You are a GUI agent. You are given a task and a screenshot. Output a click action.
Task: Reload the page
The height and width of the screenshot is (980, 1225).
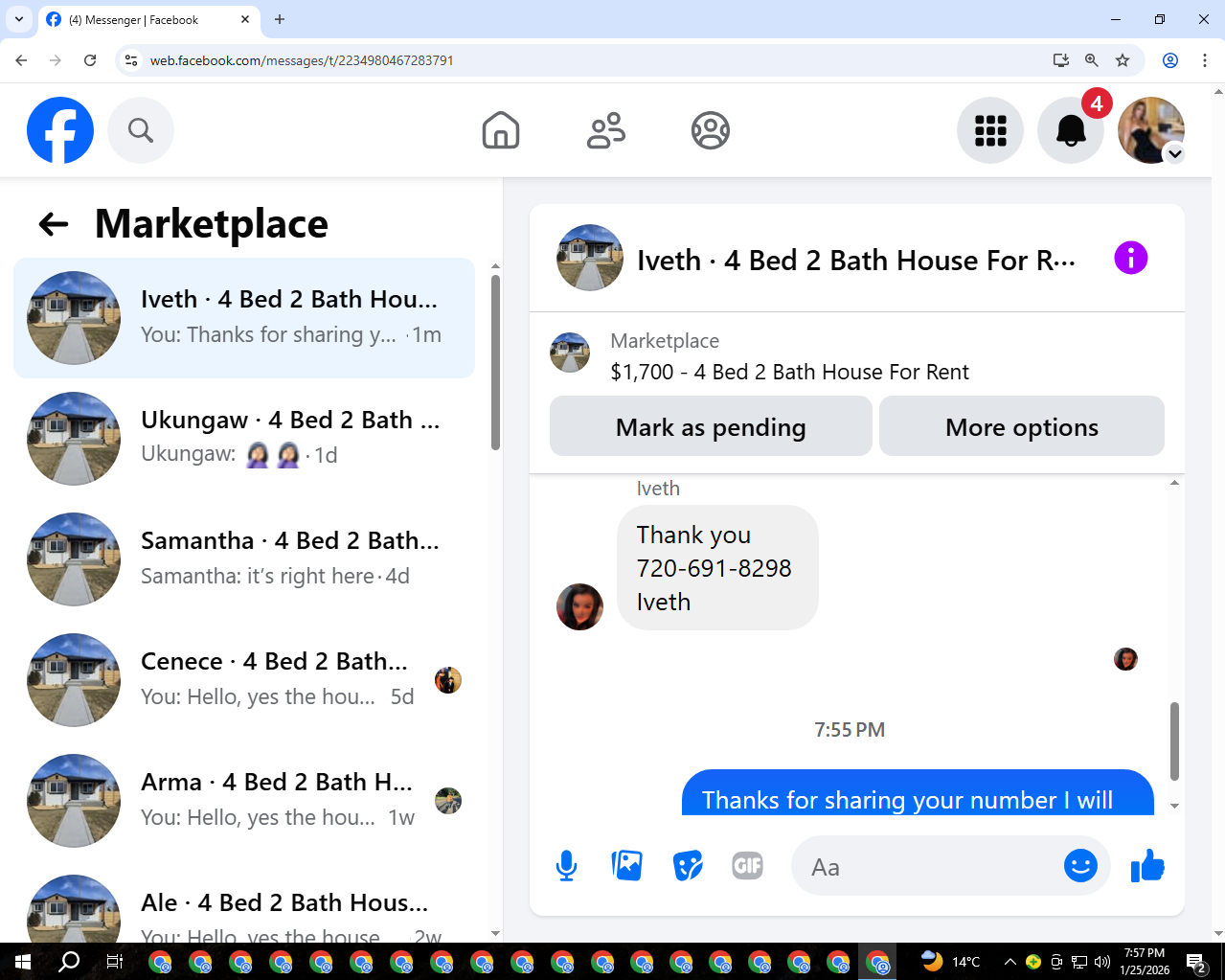(90, 60)
